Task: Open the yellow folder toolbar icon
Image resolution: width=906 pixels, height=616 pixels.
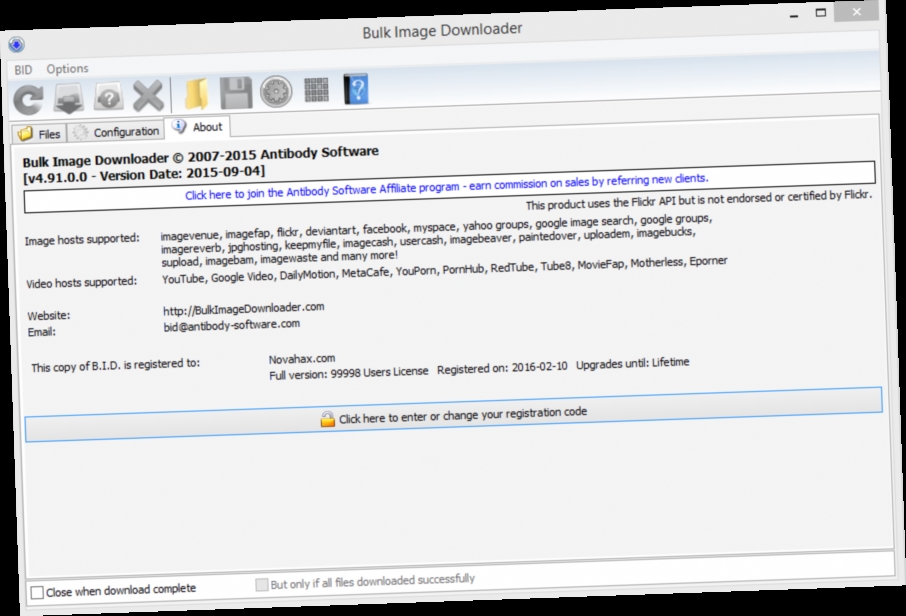Action: click(x=197, y=94)
